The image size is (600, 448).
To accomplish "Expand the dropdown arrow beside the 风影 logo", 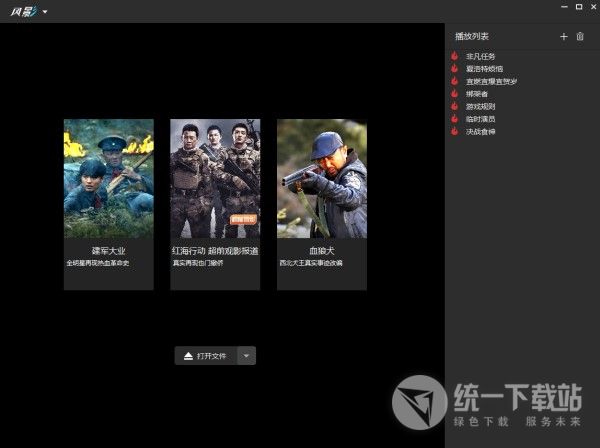I will [x=45, y=12].
